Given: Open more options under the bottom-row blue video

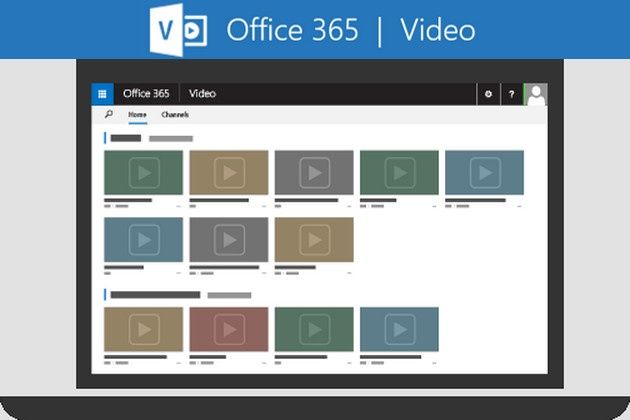Looking at the screenshot, I should [x=434, y=363].
